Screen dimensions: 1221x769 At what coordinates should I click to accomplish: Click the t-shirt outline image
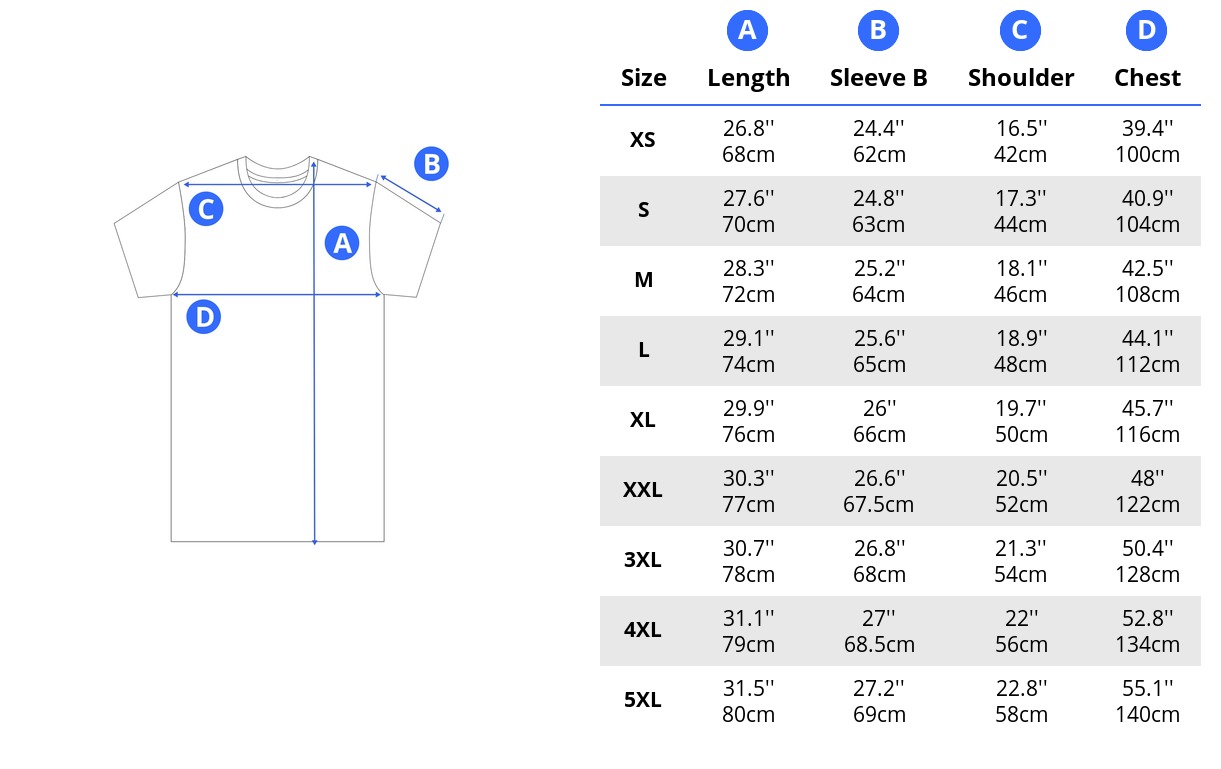(x=279, y=348)
